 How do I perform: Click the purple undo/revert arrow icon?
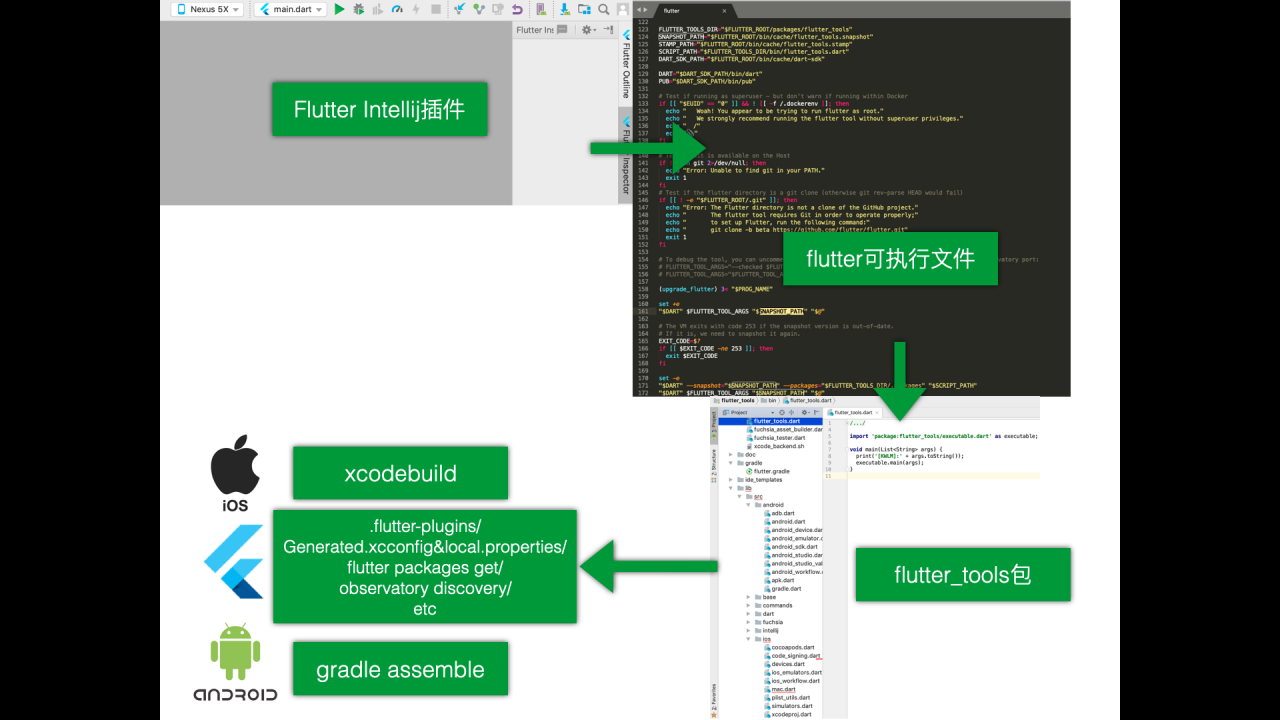[517, 9]
